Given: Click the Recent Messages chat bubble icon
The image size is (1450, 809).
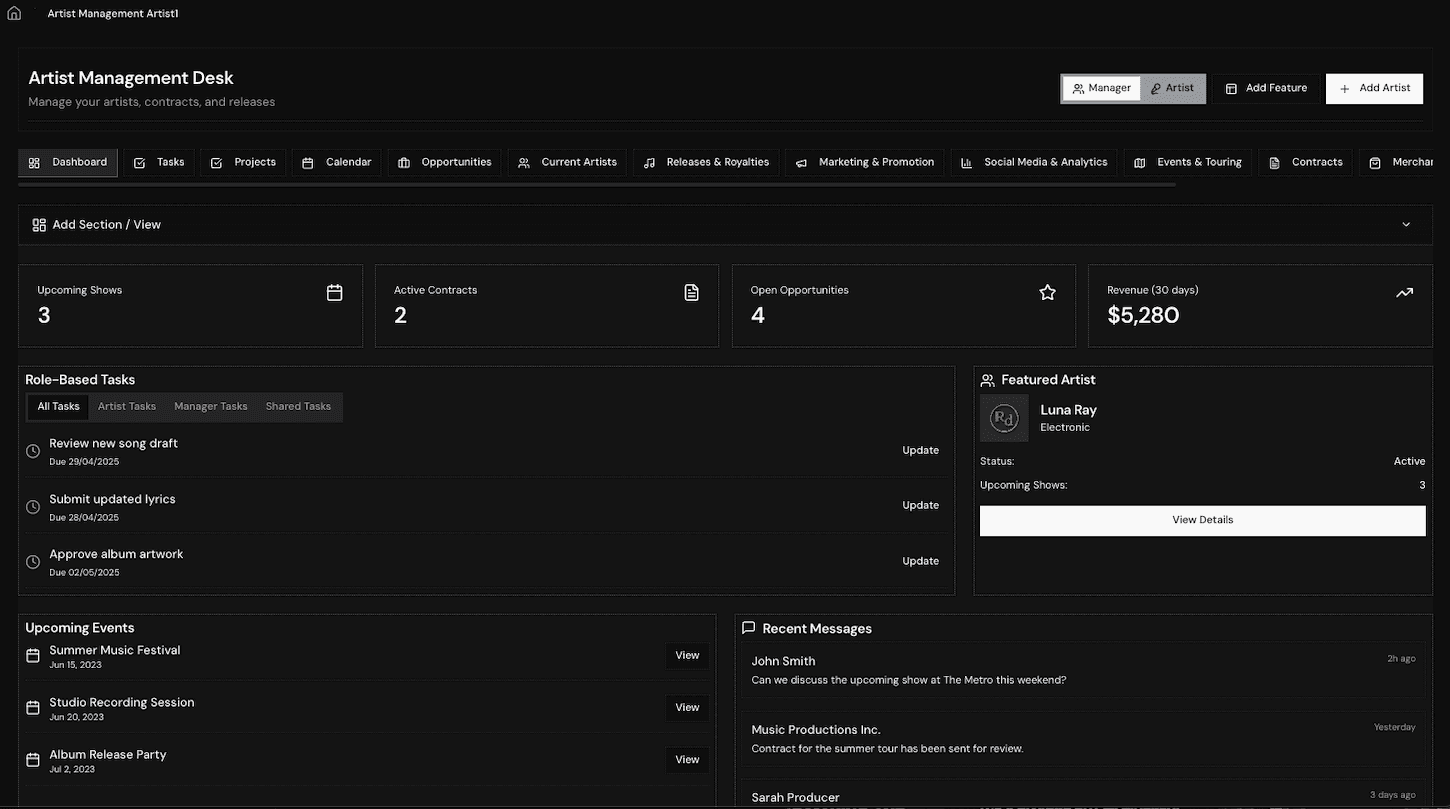Looking at the screenshot, I should [748, 628].
